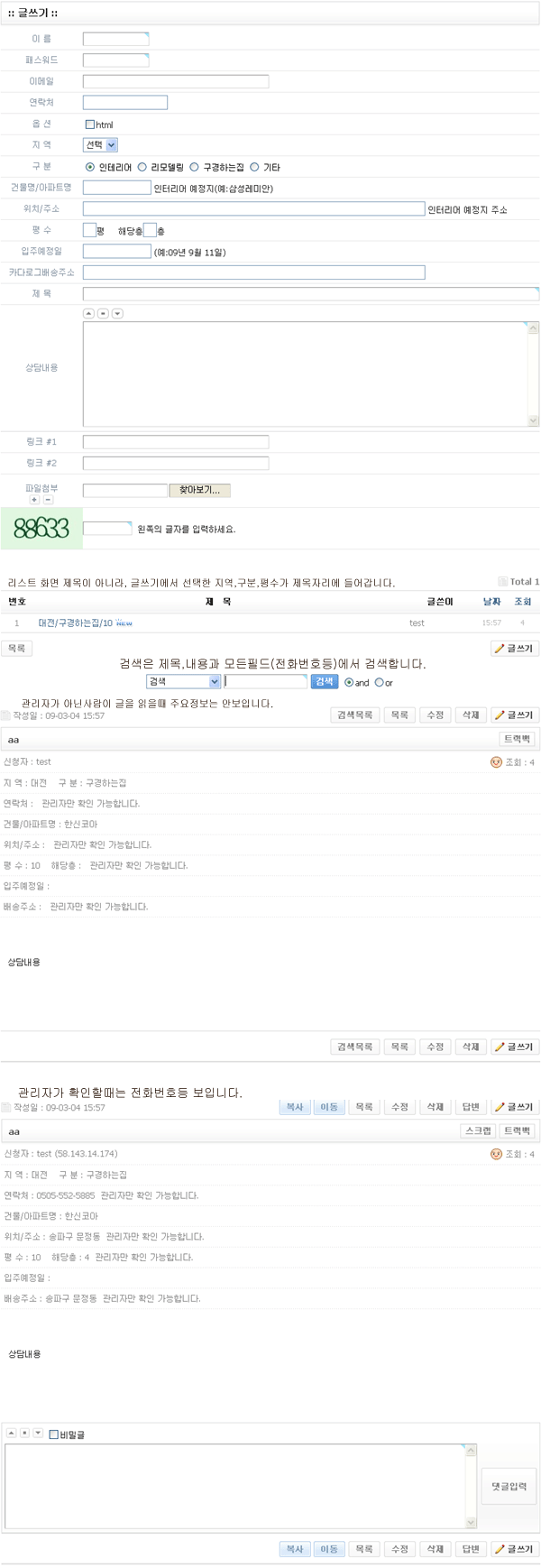Click the 이메일 input field

176,81
